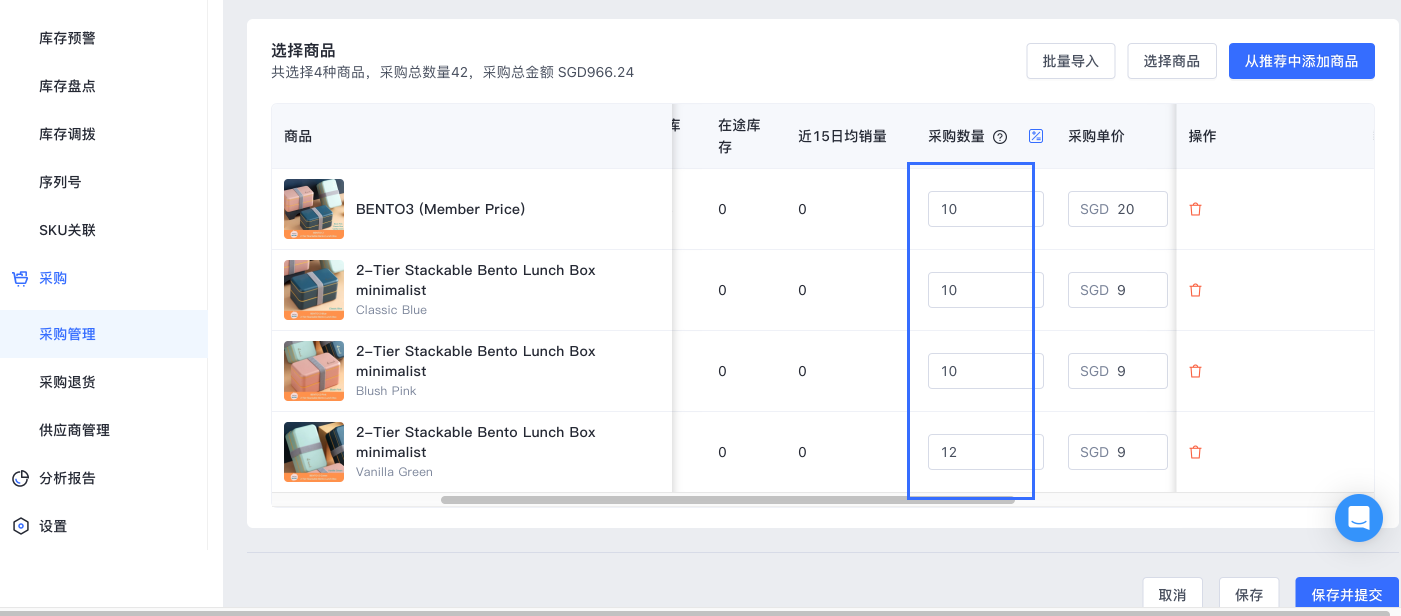1401x616 pixels.
Task: Click the 批量导入 button
Action: pos(1070,61)
